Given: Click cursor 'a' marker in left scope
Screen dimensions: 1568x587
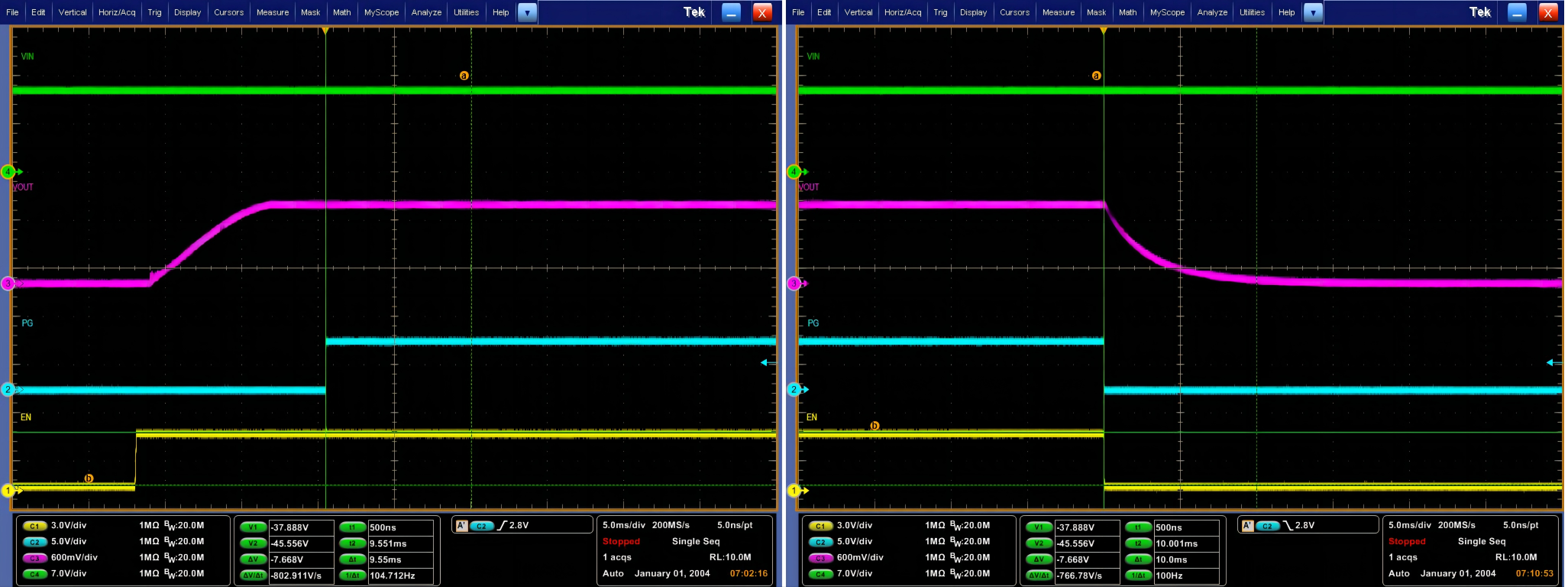Looking at the screenshot, I should 464,76.
